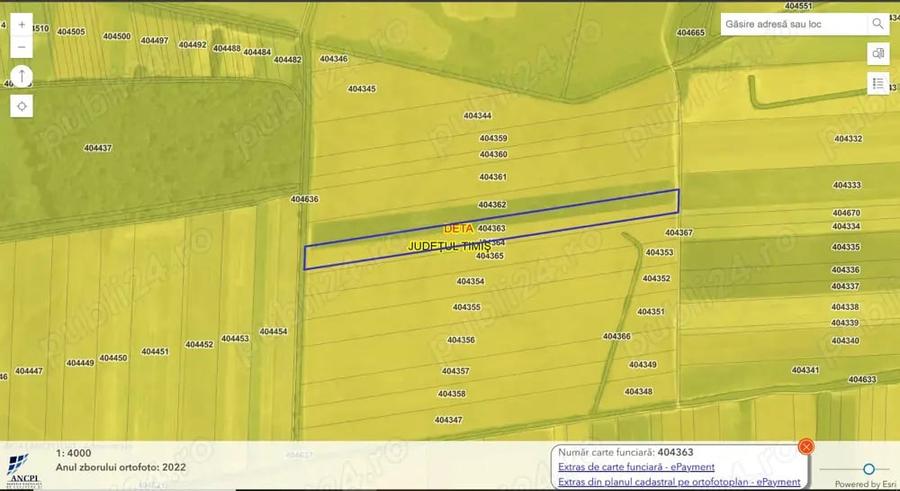Select parcel 404333 on the map

[x=847, y=185]
